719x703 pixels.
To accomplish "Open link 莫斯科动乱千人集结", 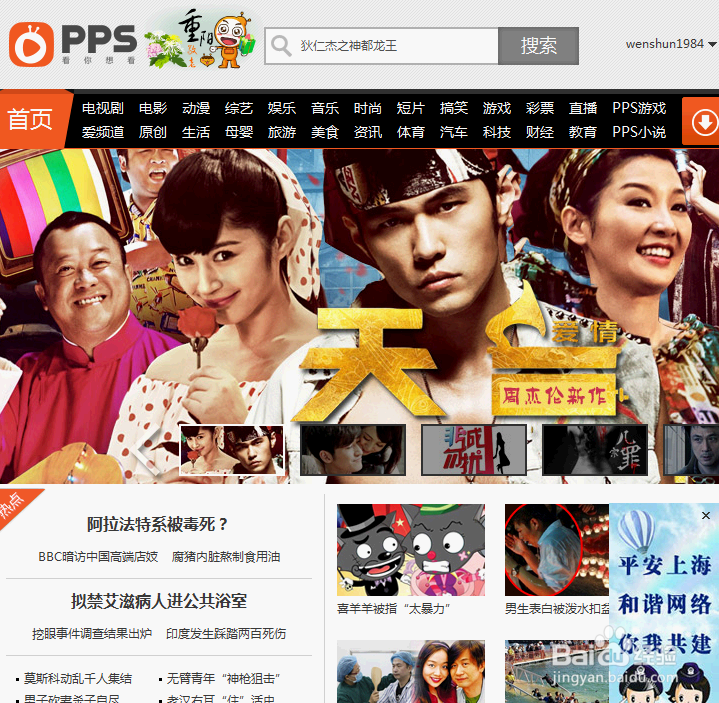I will tap(77, 678).
